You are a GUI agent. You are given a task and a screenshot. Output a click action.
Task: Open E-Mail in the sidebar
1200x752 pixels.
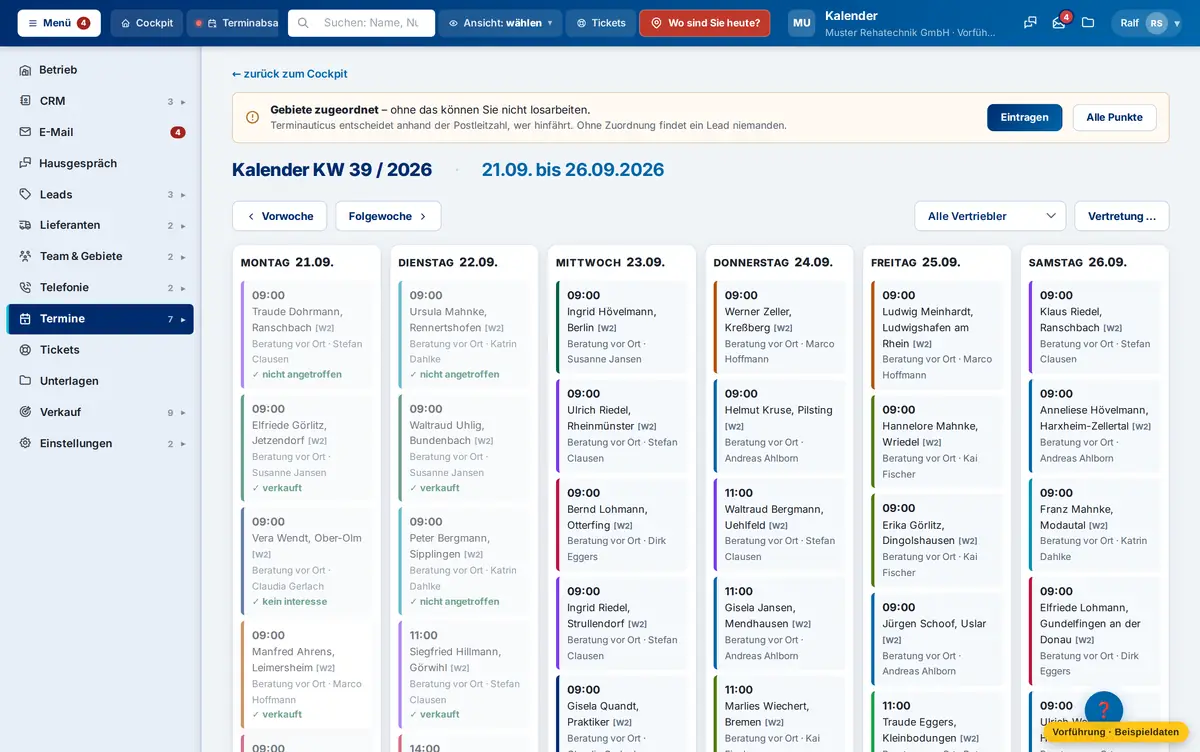100,132
